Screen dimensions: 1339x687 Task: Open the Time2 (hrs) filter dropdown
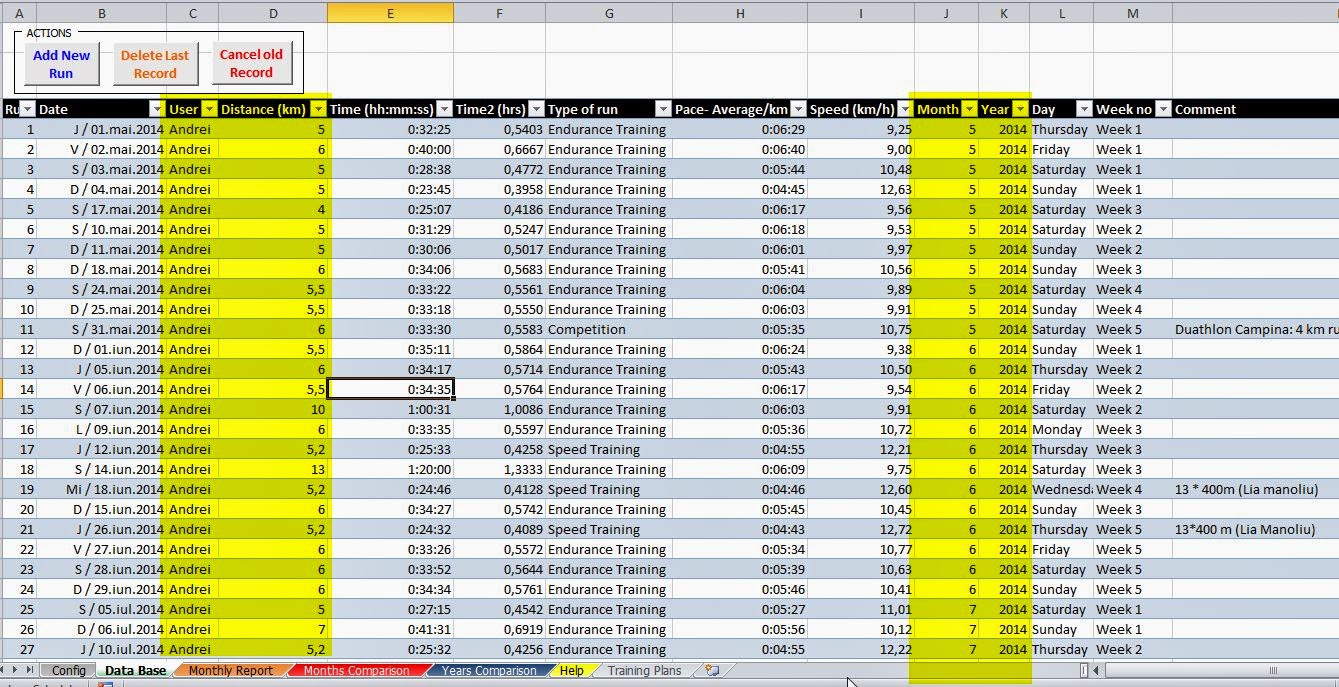coord(536,109)
